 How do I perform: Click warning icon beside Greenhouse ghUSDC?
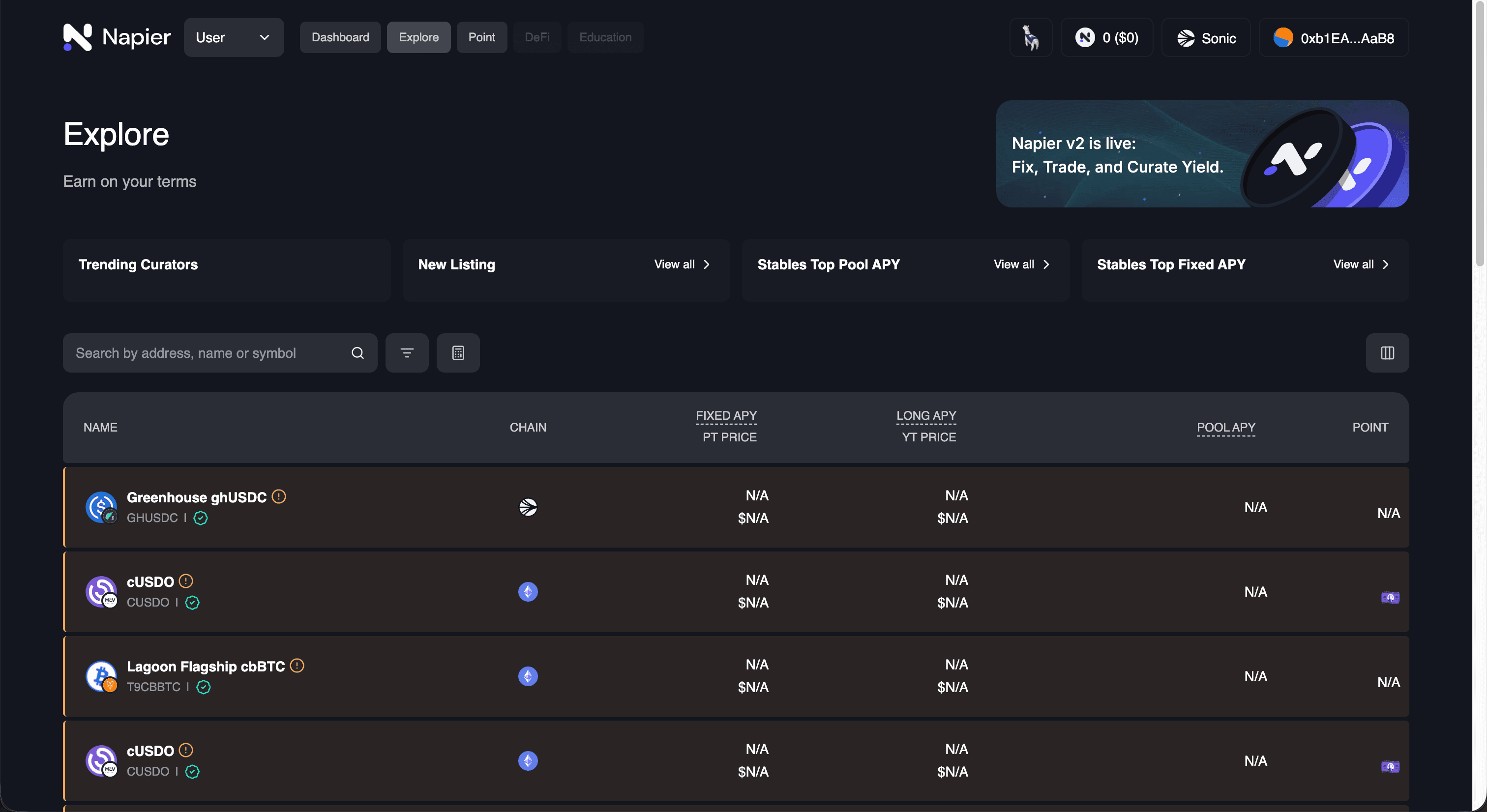click(x=279, y=496)
